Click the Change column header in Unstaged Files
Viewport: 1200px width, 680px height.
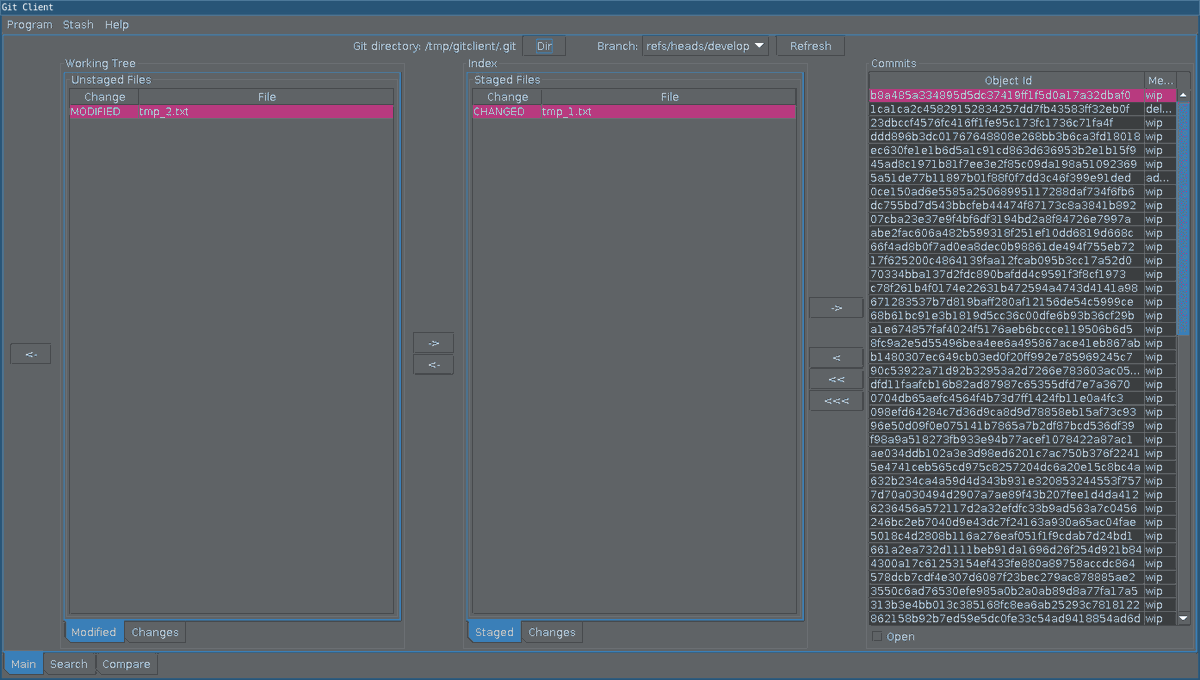point(105,97)
